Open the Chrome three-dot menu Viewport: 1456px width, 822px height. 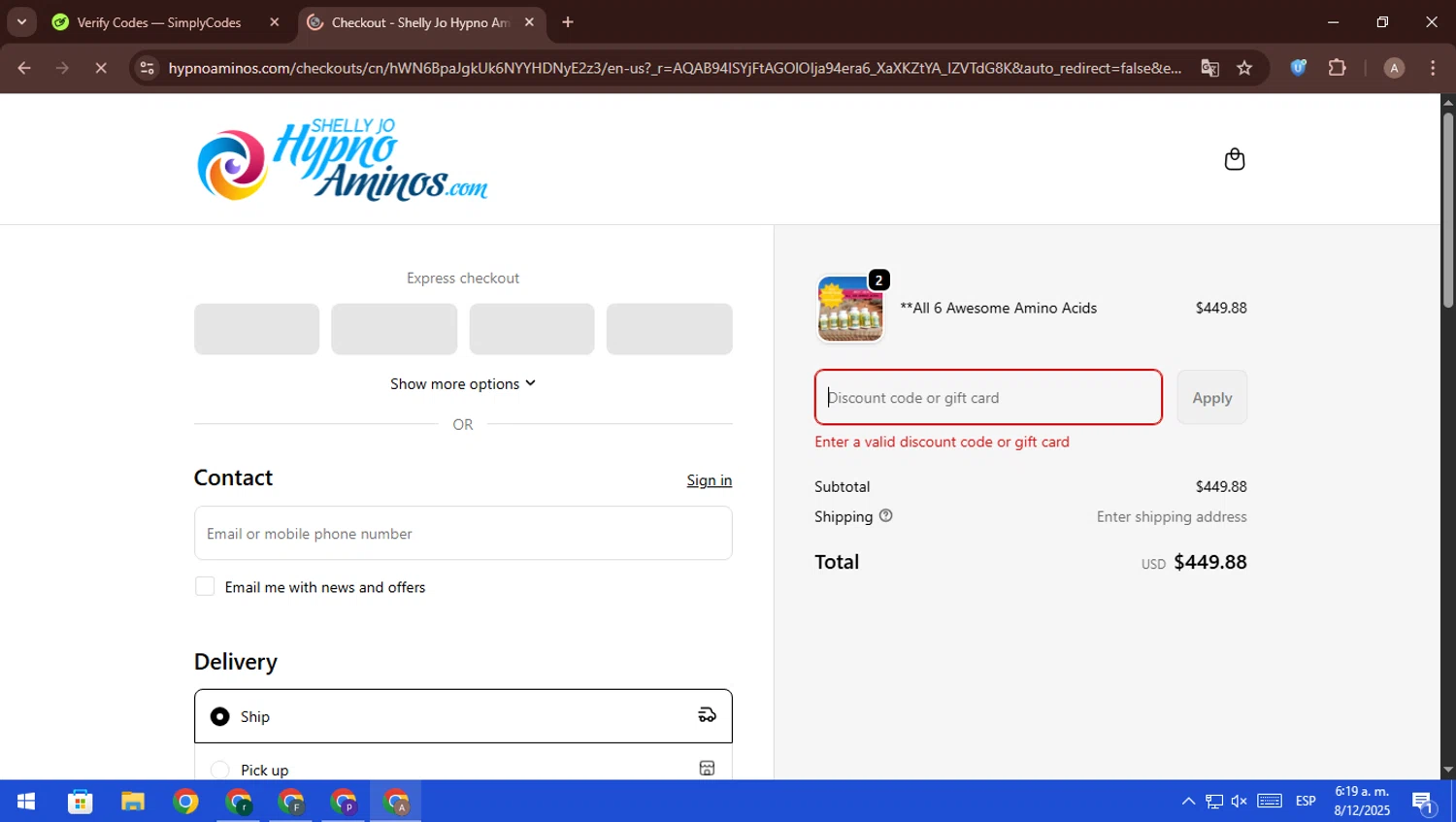point(1433,68)
